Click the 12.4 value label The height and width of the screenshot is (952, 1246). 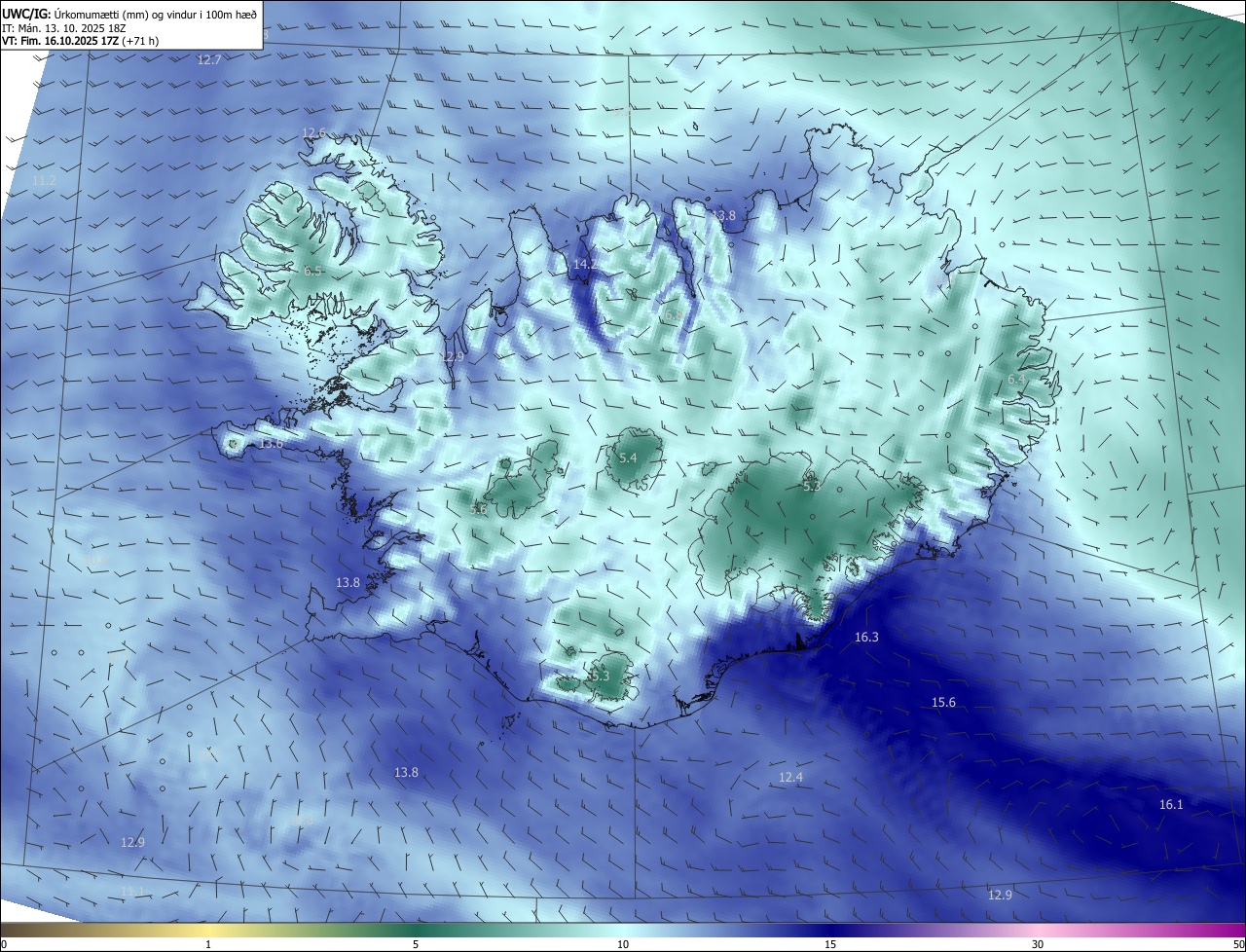click(x=790, y=778)
